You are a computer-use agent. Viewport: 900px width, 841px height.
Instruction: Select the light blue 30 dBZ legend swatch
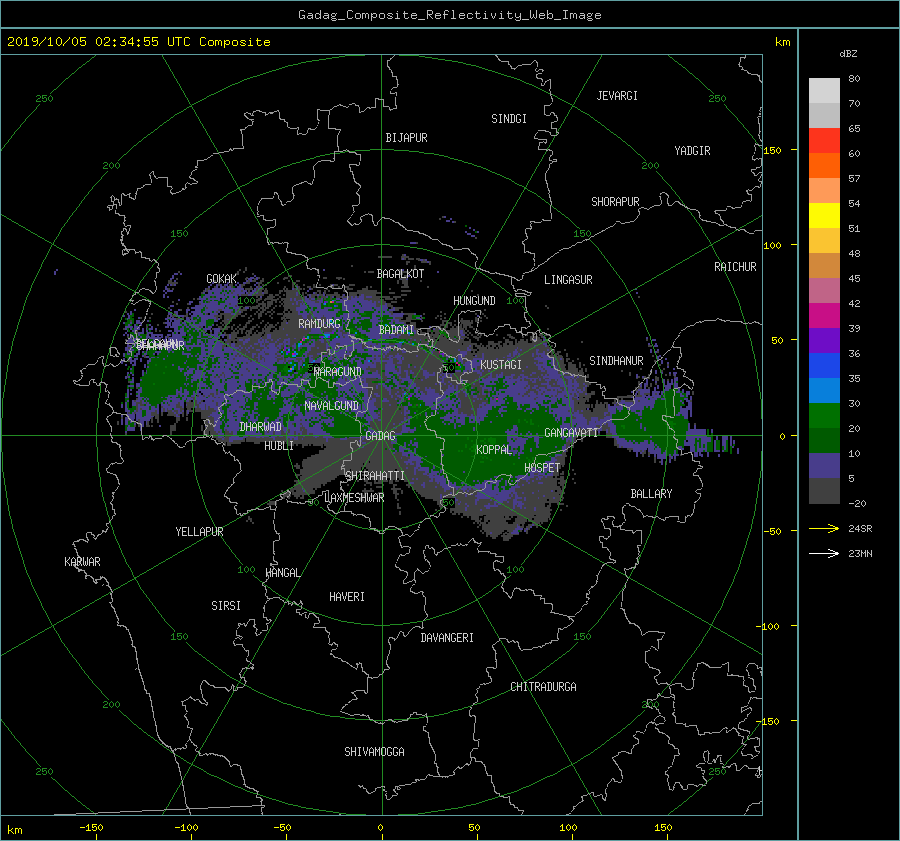tap(824, 390)
